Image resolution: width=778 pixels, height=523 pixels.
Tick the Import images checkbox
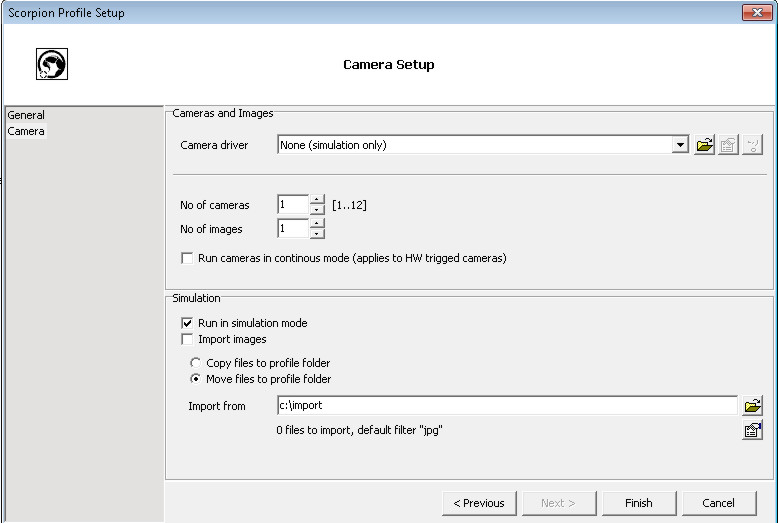(187, 339)
